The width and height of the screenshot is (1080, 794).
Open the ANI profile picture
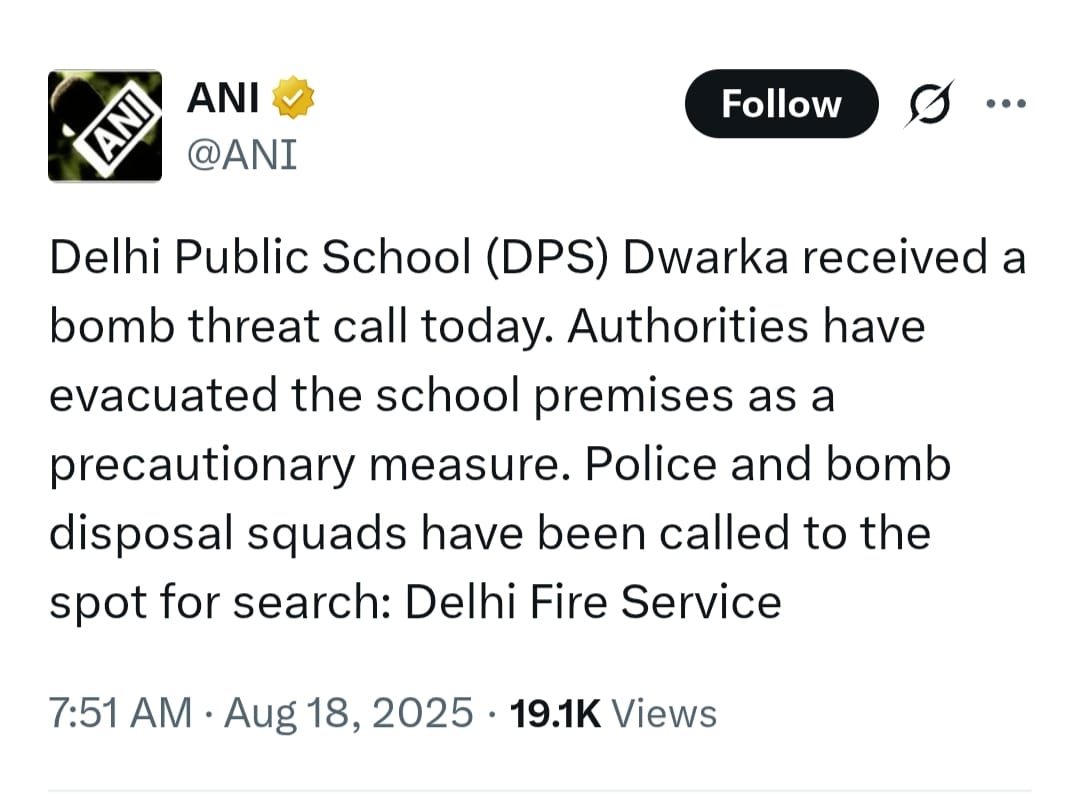pyautogui.click(x=105, y=126)
